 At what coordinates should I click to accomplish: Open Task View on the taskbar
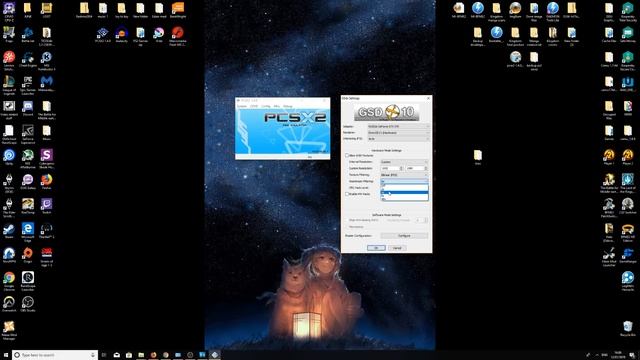coord(104,355)
